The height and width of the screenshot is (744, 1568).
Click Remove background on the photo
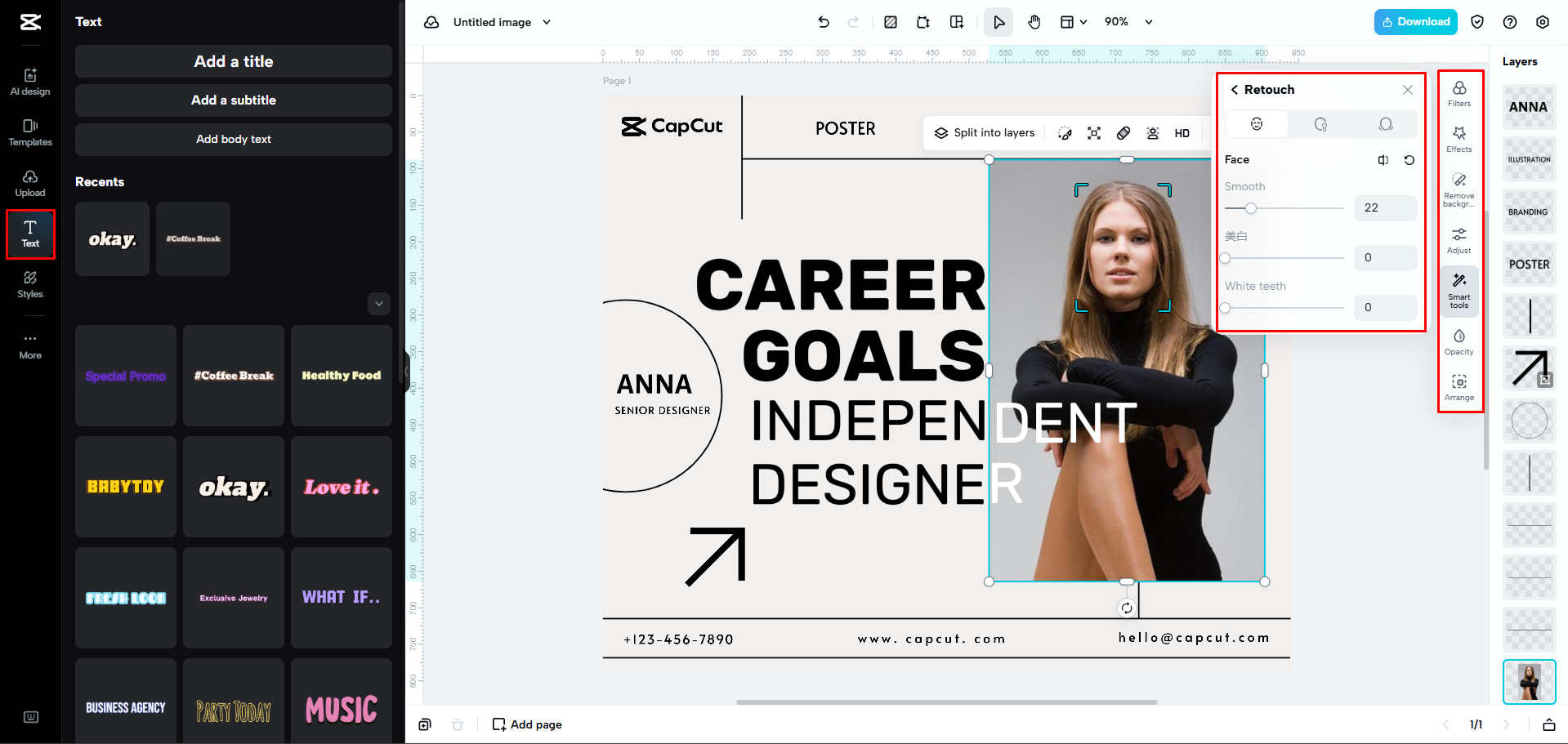pyautogui.click(x=1459, y=188)
